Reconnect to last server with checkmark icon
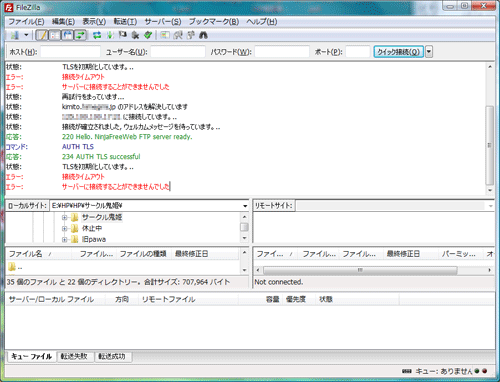Image resolution: width=500 pixels, height=382 pixels. click(x=148, y=35)
